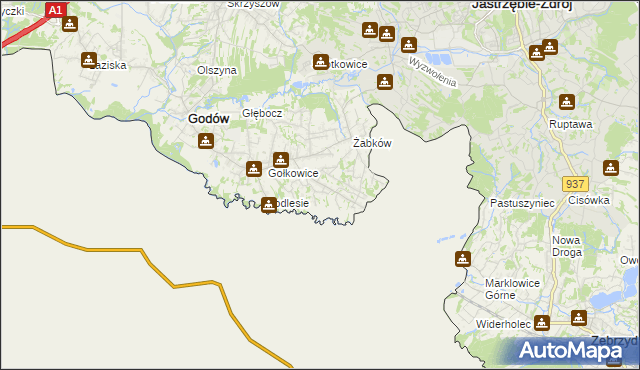
Task: Open the POI icon directly below Godów
Action: click(206, 141)
